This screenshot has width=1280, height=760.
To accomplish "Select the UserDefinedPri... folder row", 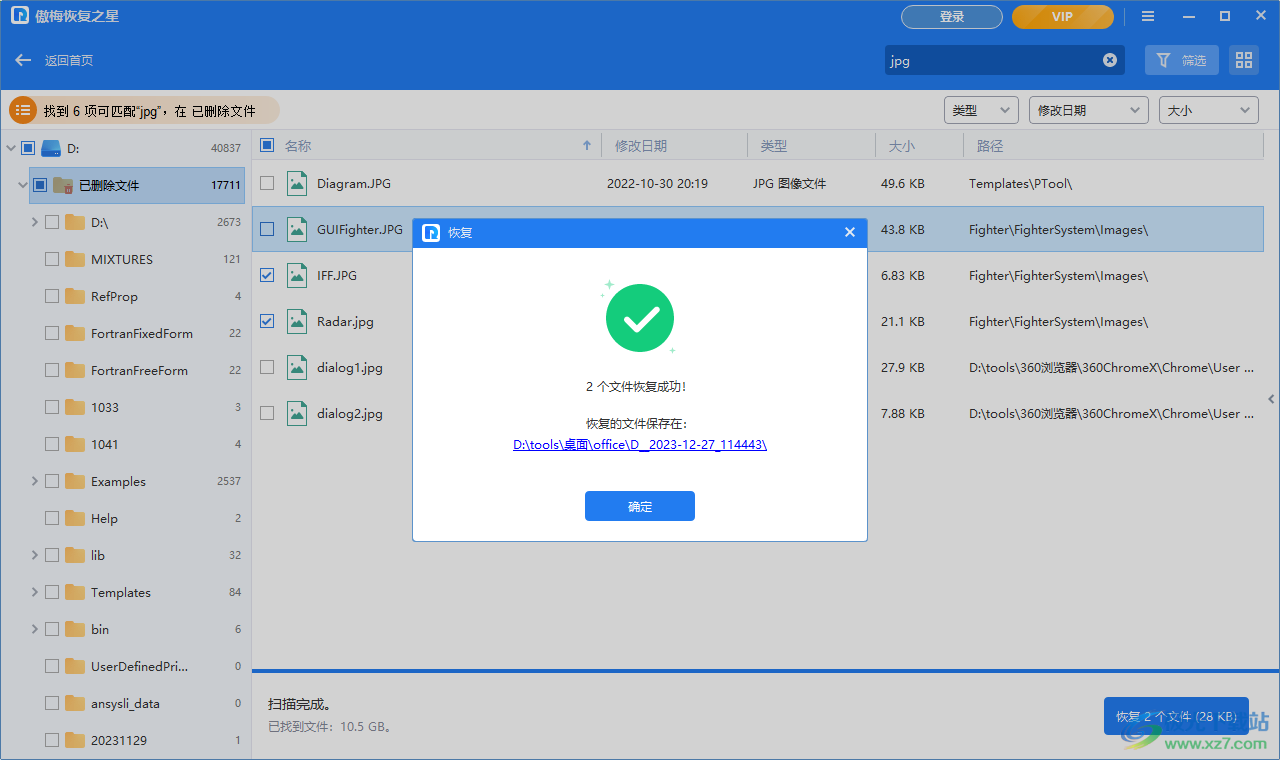I will [137, 666].
